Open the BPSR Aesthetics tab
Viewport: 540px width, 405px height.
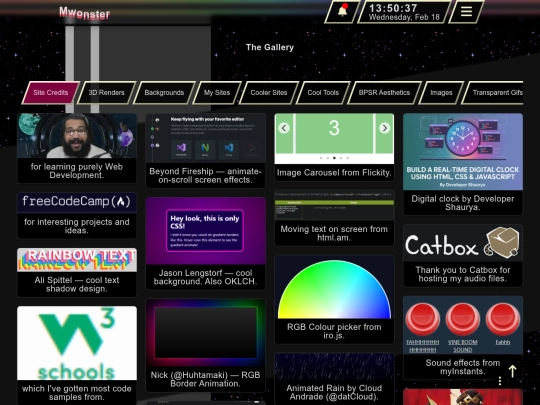coord(384,93)
